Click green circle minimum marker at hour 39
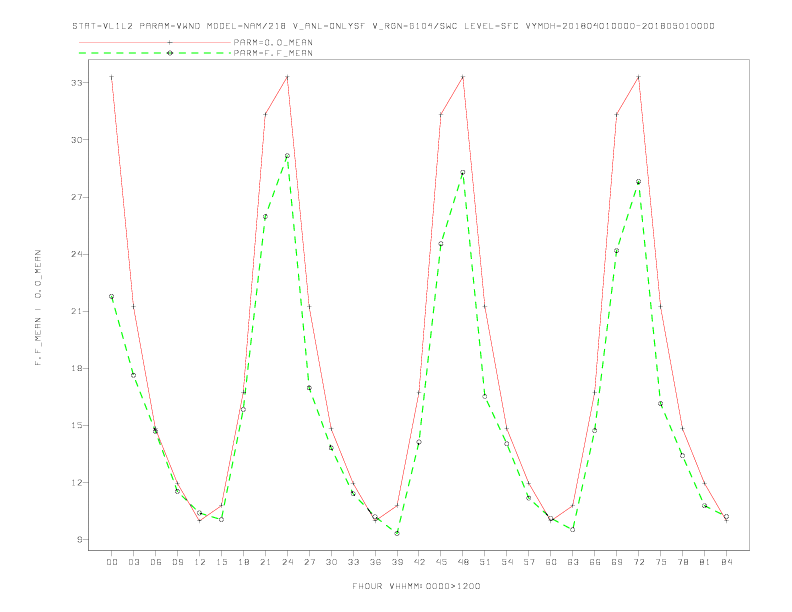The width and height of the screenshot is (792, 612). [x=397, y=533]
